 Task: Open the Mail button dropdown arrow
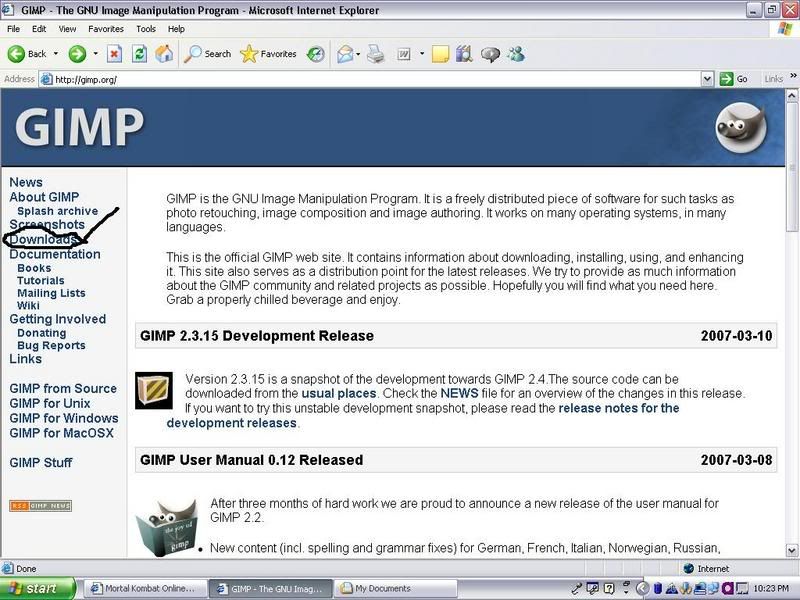click(x=358, y=54)
